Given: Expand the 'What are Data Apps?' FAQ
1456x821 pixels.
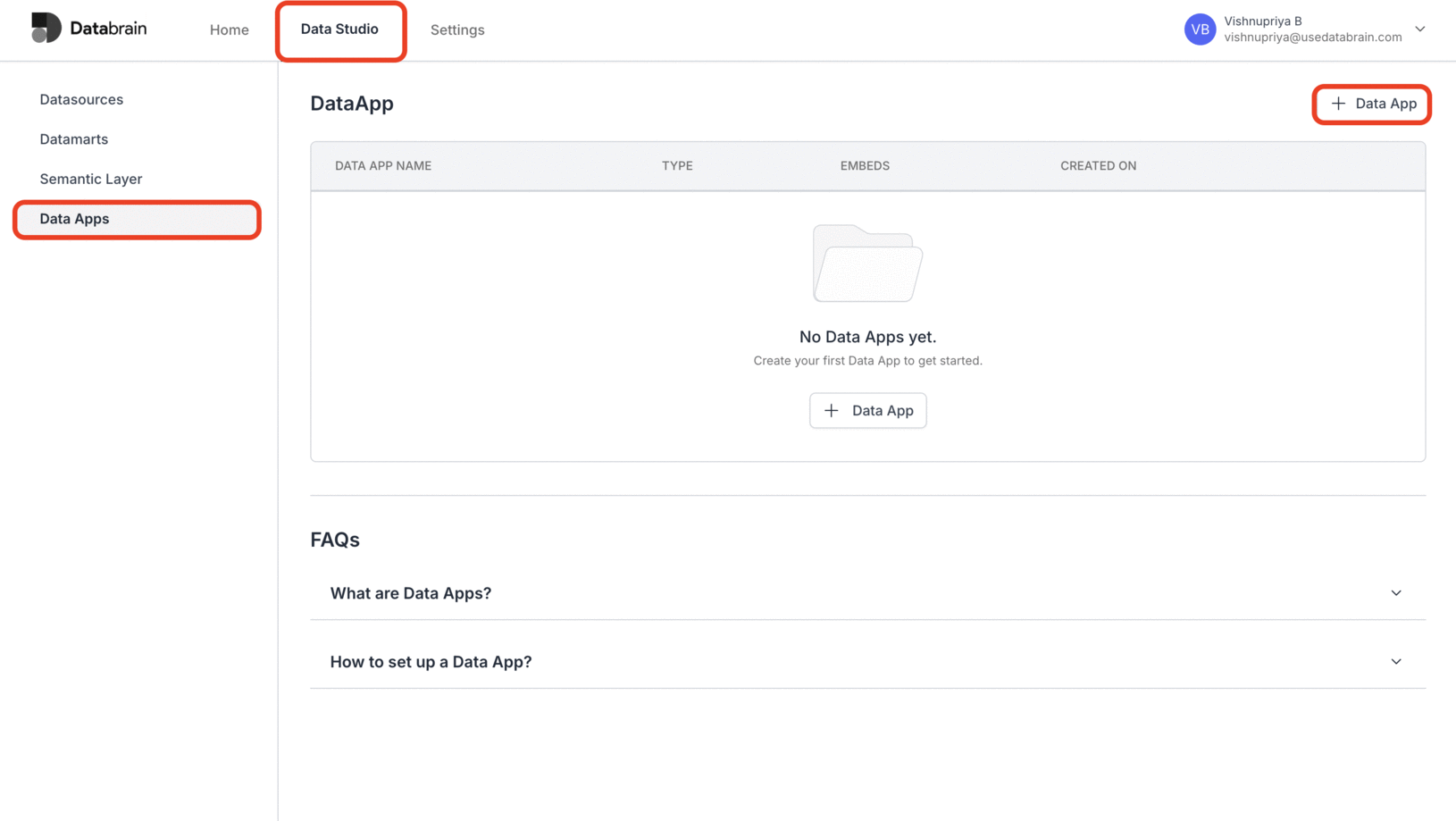Looking at the screenshot, I should (x=867, y=593).
